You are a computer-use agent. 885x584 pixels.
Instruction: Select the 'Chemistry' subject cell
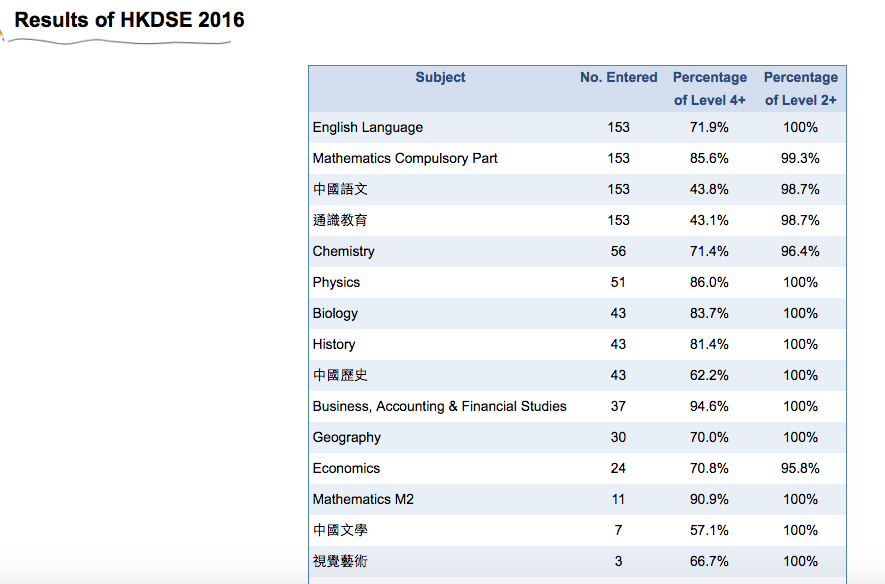343,252
